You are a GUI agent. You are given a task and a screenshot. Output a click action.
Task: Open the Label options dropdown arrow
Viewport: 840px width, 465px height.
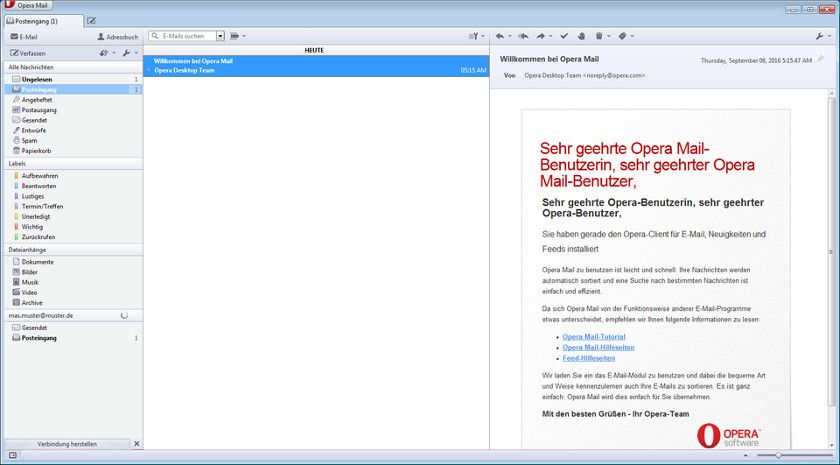coord(632,36)
